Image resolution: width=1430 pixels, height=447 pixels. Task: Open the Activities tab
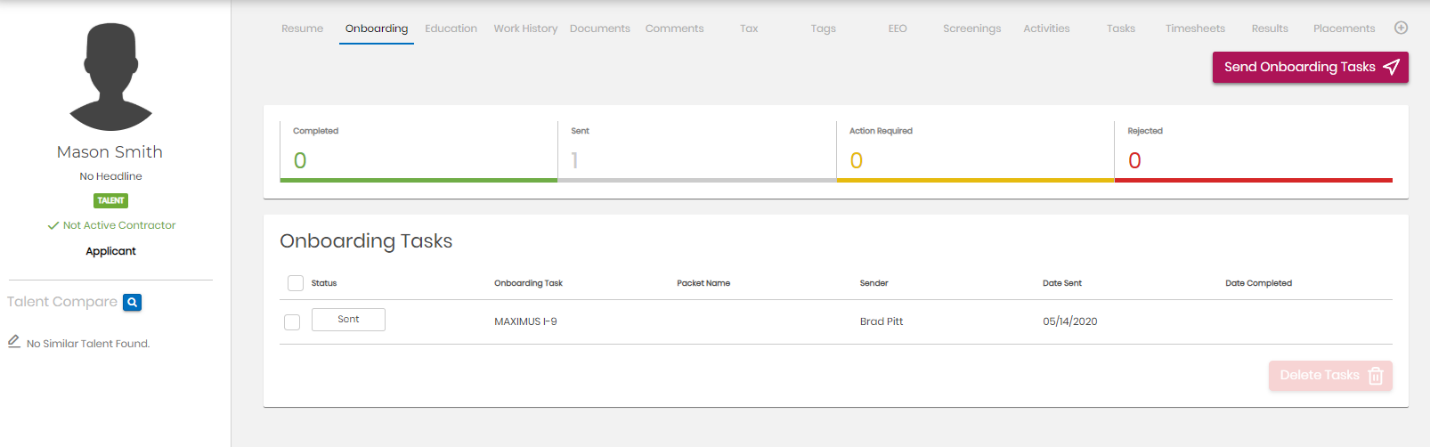coord(1046,28)
